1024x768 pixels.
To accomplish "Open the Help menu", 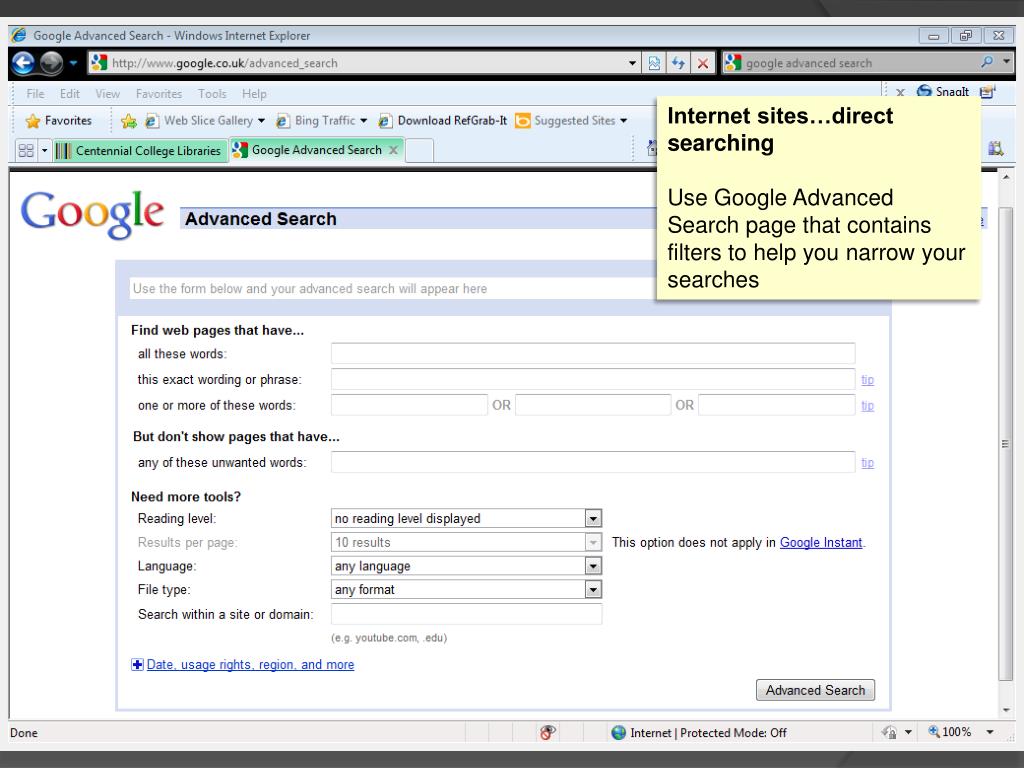I will (254, 94).
